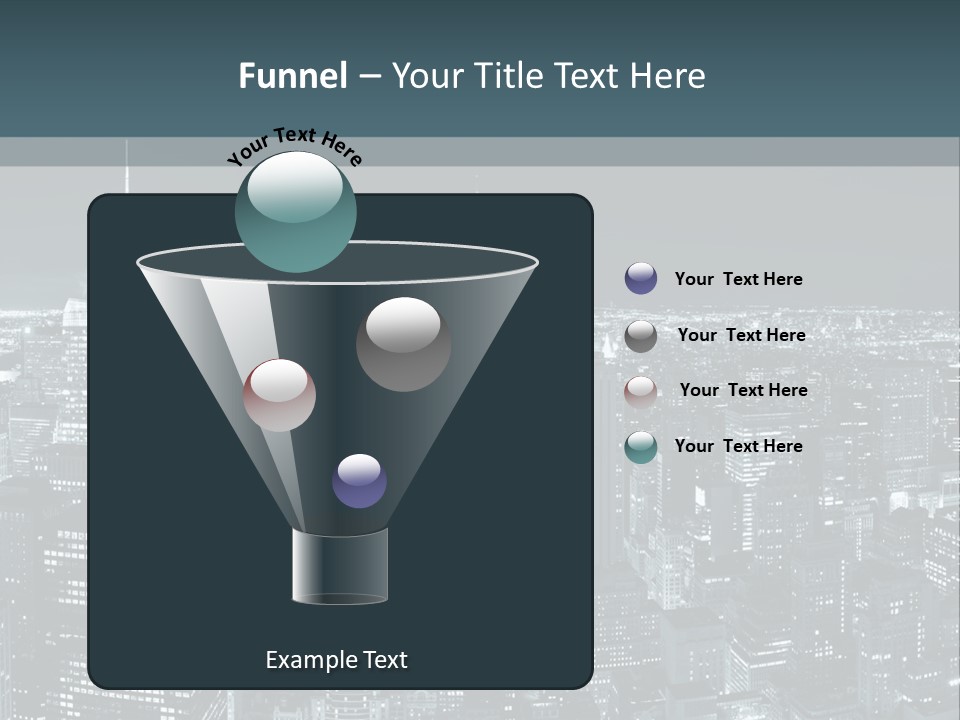Select the bold word "Funnel" in the title
This screenshot has width=960, height=720.
(x=293, y=76)
